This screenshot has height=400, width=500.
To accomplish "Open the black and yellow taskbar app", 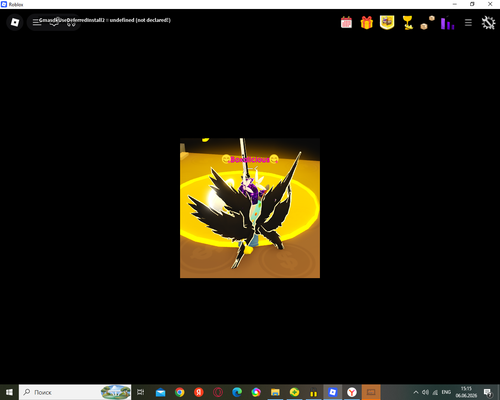I will click(x=313, y=392).
